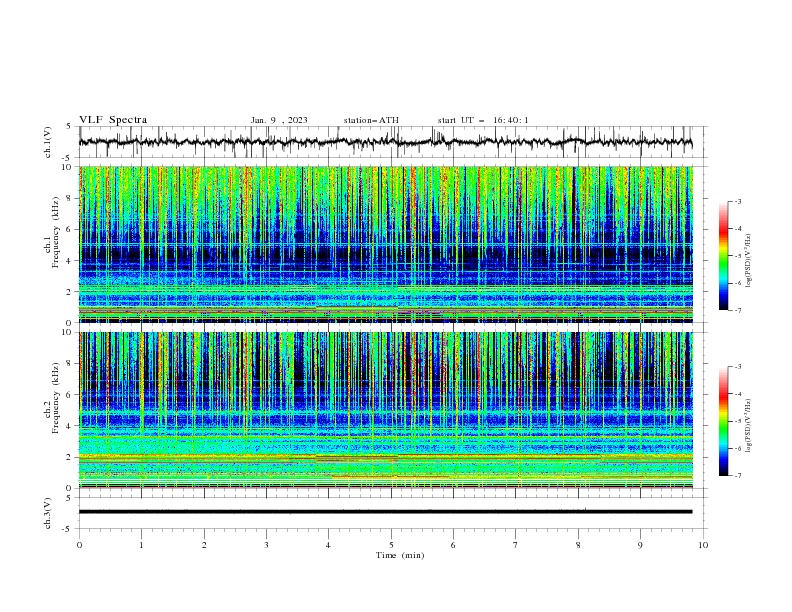792x612 pixels.
Task: Click inside the ch.2 spectrogram panel
Action: [386, 410]
